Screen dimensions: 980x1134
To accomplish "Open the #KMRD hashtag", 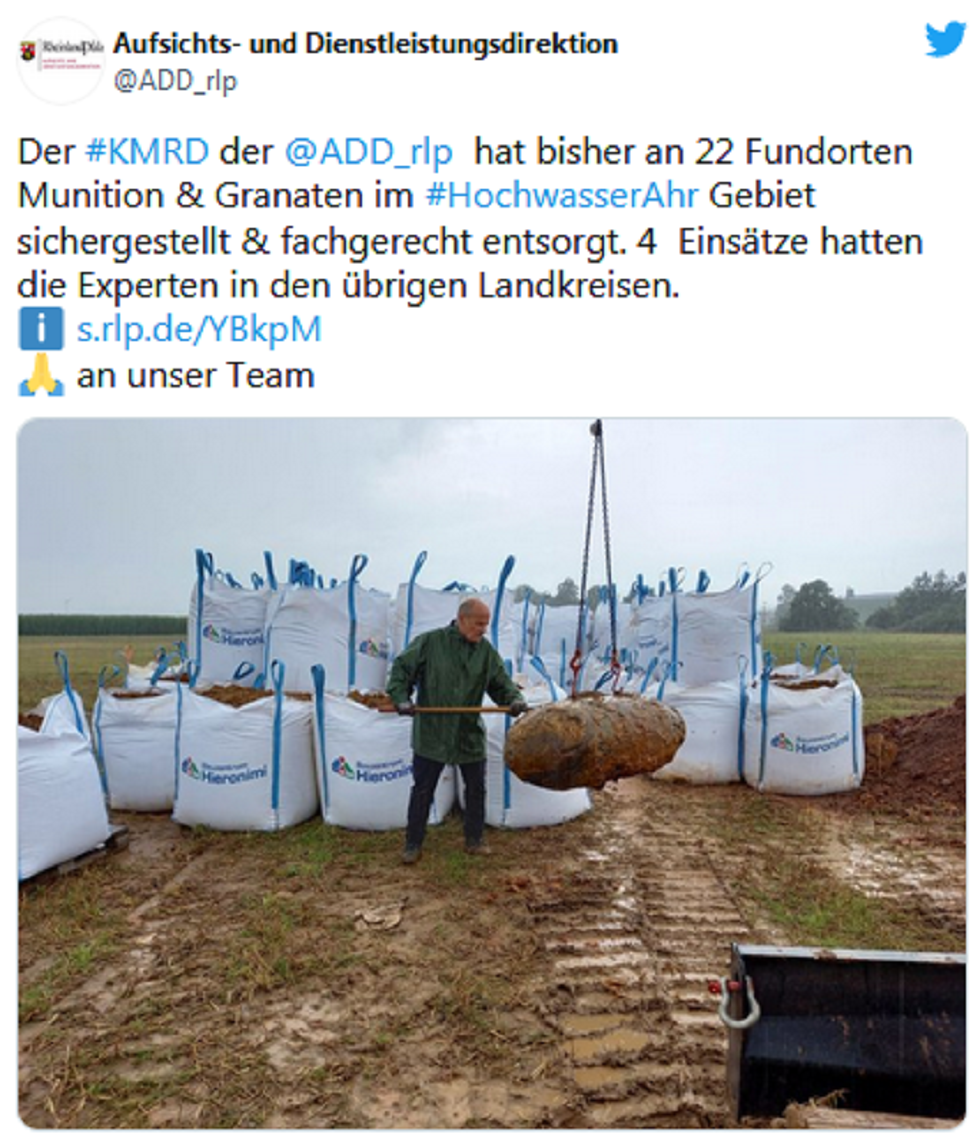I will (147, 152).
